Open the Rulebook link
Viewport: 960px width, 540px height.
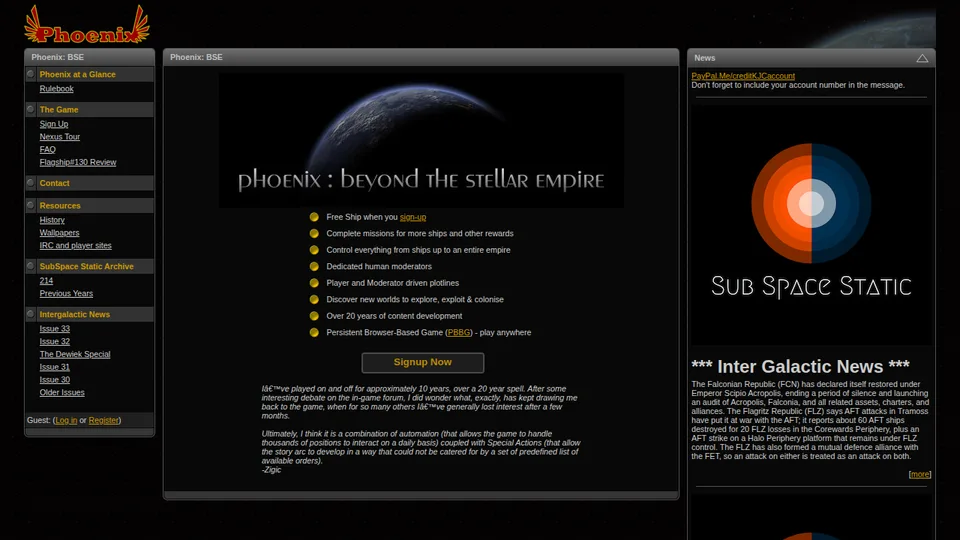click(x=56, y=89)
